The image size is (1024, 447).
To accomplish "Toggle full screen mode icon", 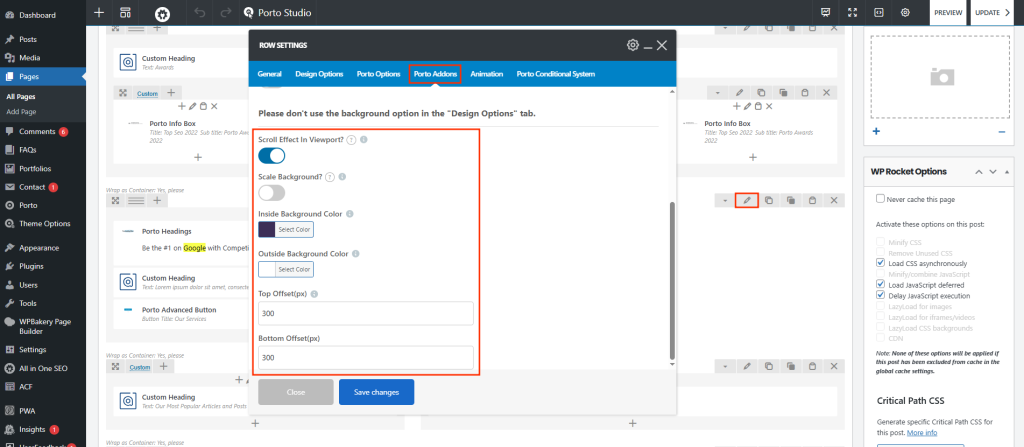I will click(852, 12).
